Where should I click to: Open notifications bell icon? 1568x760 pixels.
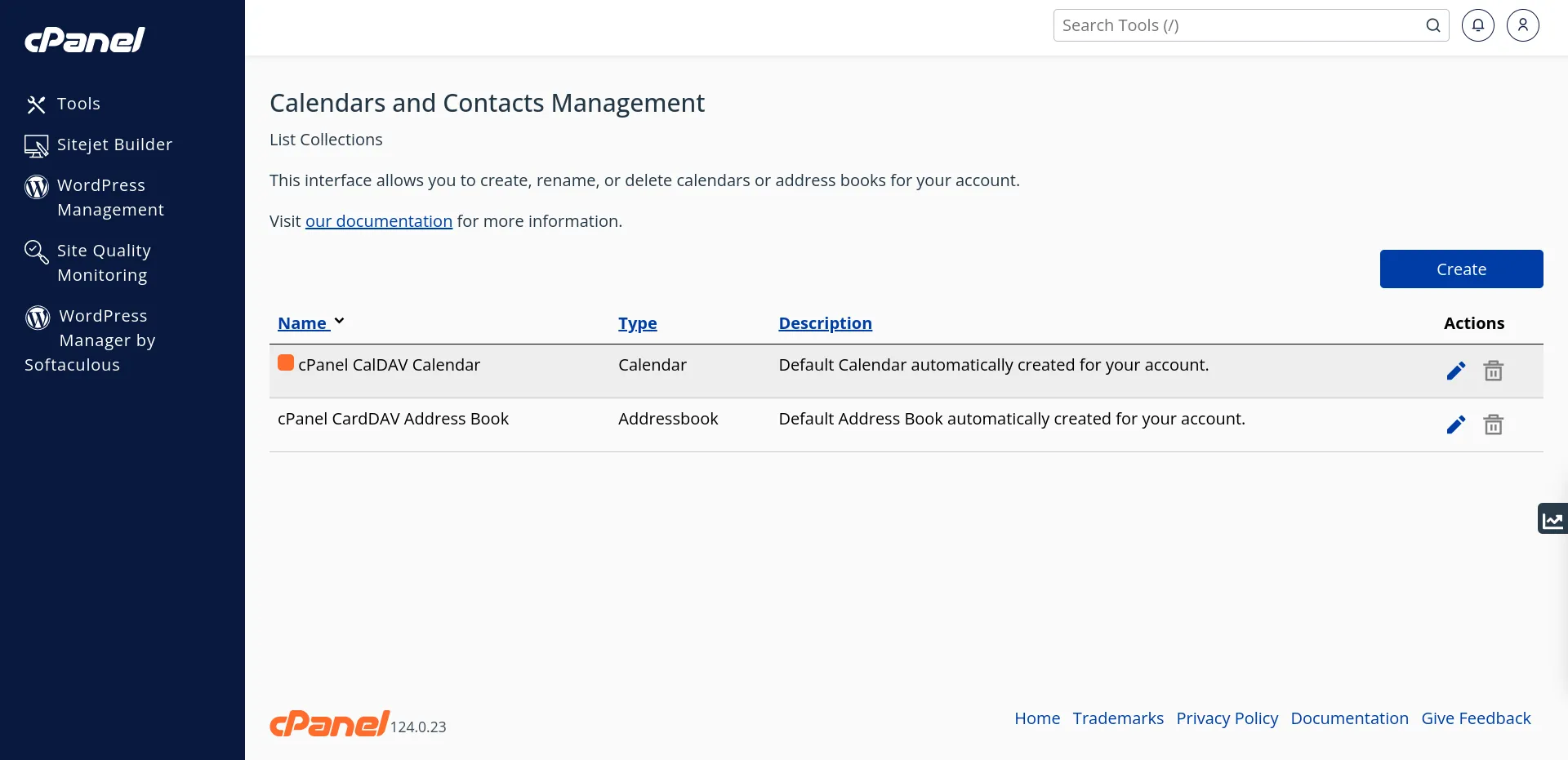point(1478,25)
